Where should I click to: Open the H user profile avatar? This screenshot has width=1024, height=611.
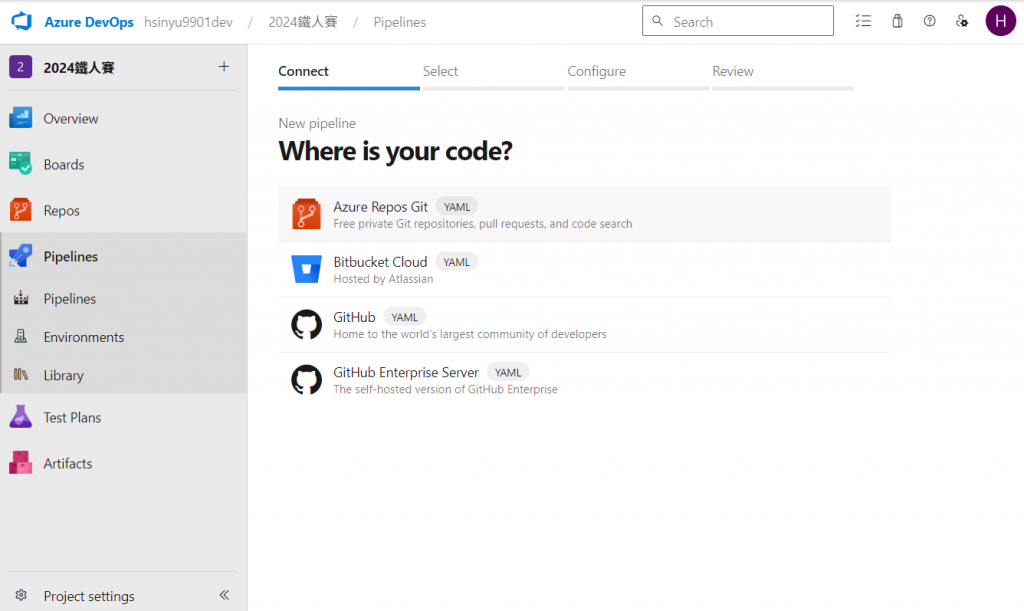1000,21
